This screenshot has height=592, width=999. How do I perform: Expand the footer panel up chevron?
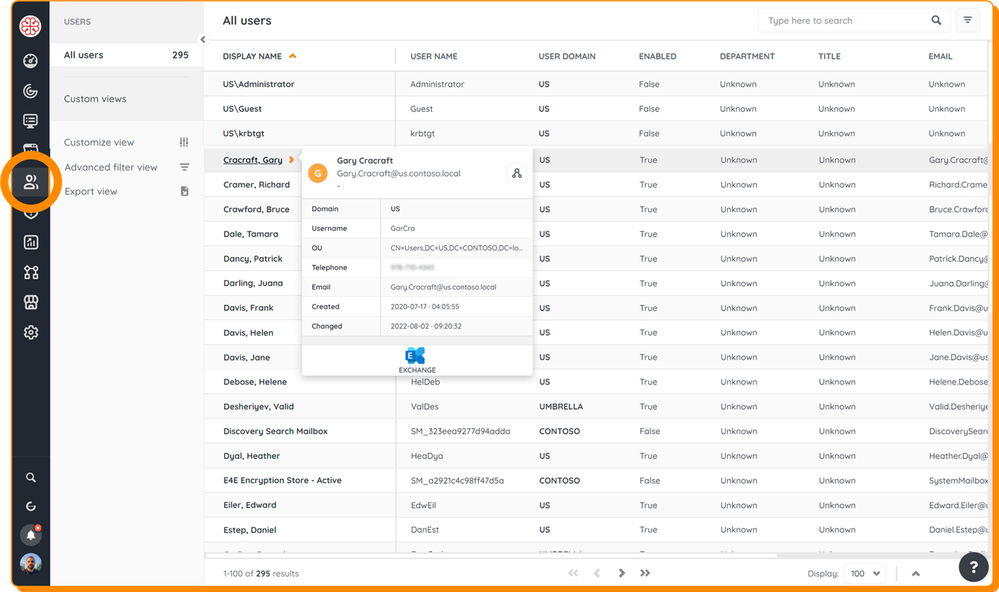point(916,573)
